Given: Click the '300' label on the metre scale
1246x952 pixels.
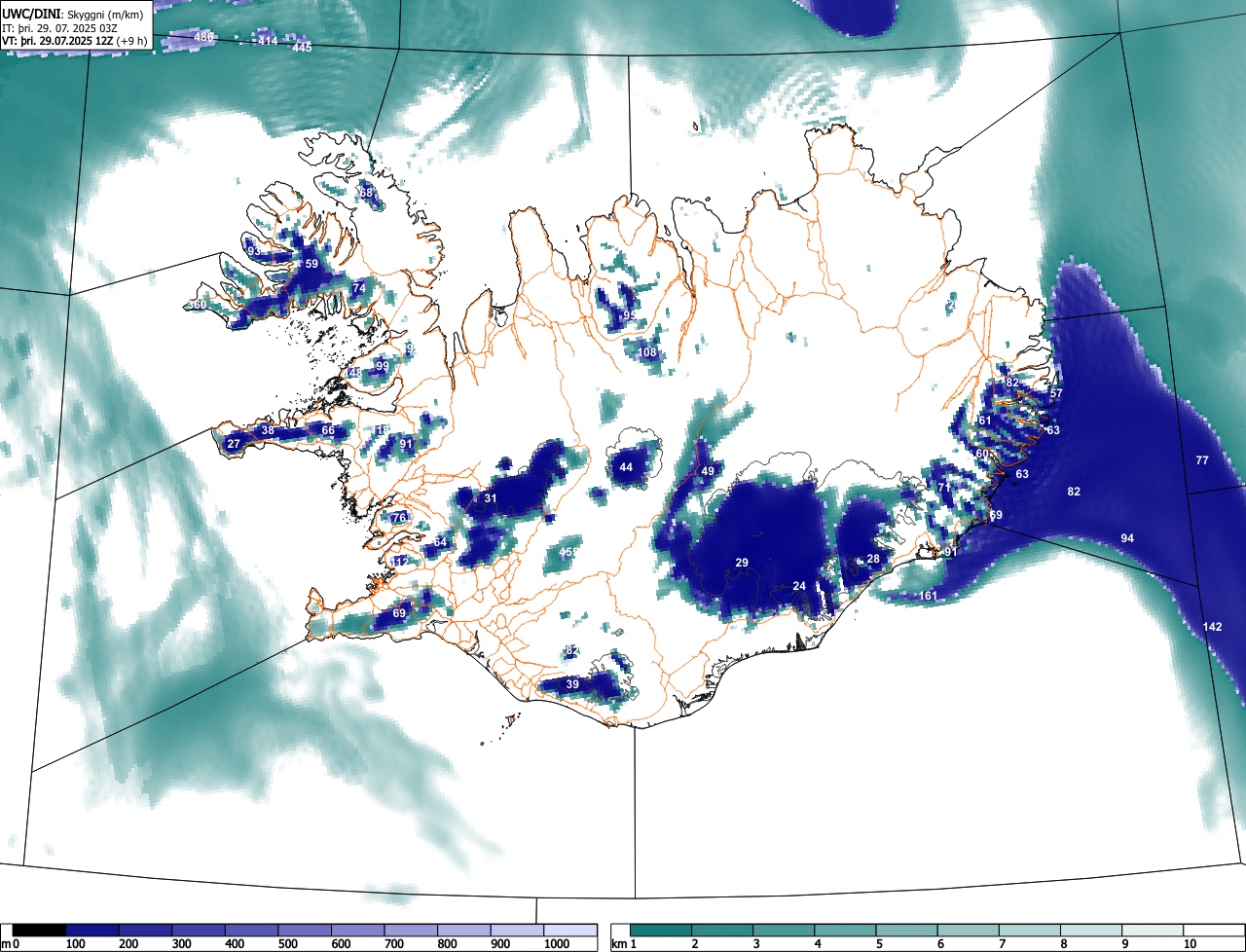Looking at the screenshot, I should click(x=183, y=944).
